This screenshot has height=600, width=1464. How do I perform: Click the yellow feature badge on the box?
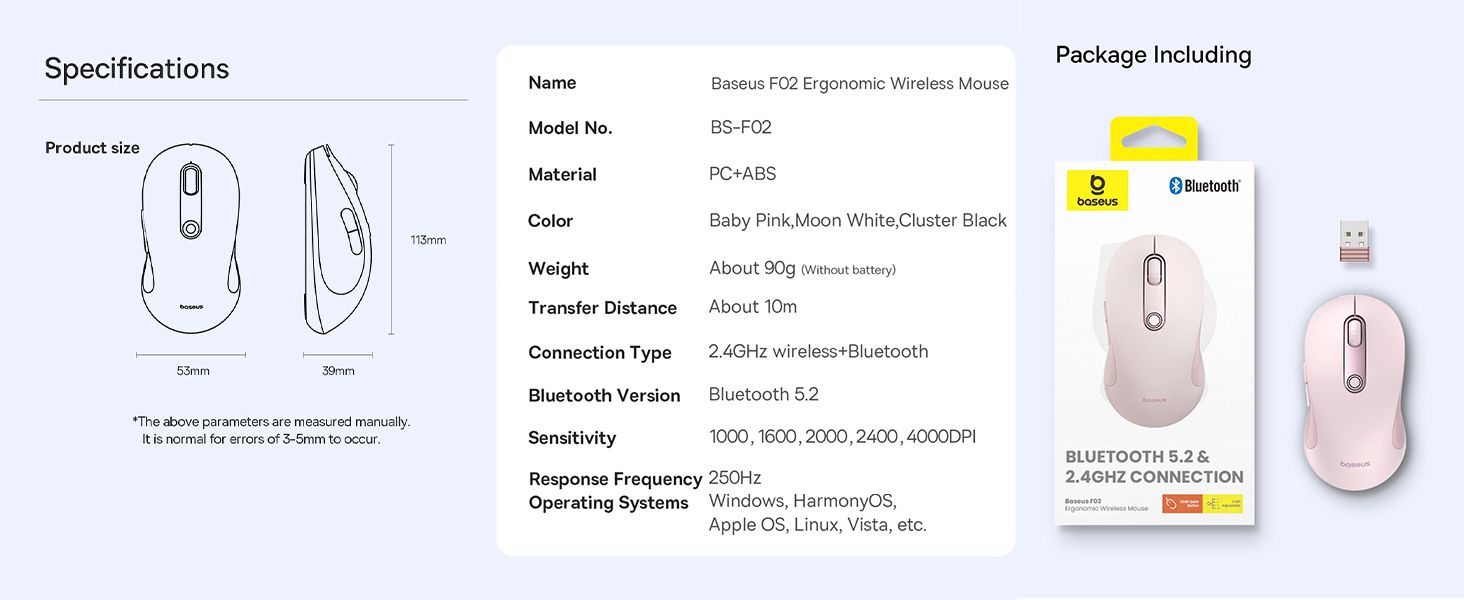1224,504
